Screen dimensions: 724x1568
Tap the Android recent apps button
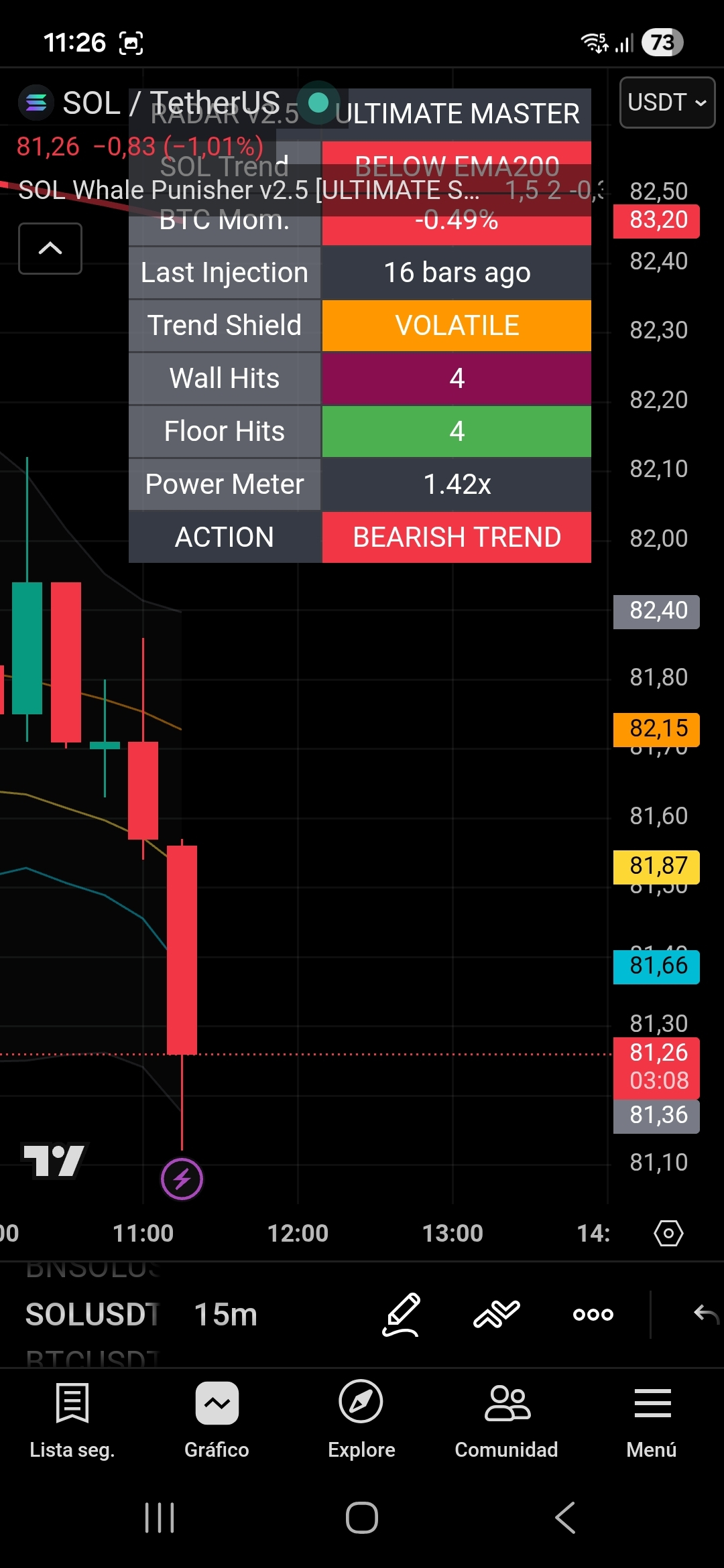pos(160,1518)
